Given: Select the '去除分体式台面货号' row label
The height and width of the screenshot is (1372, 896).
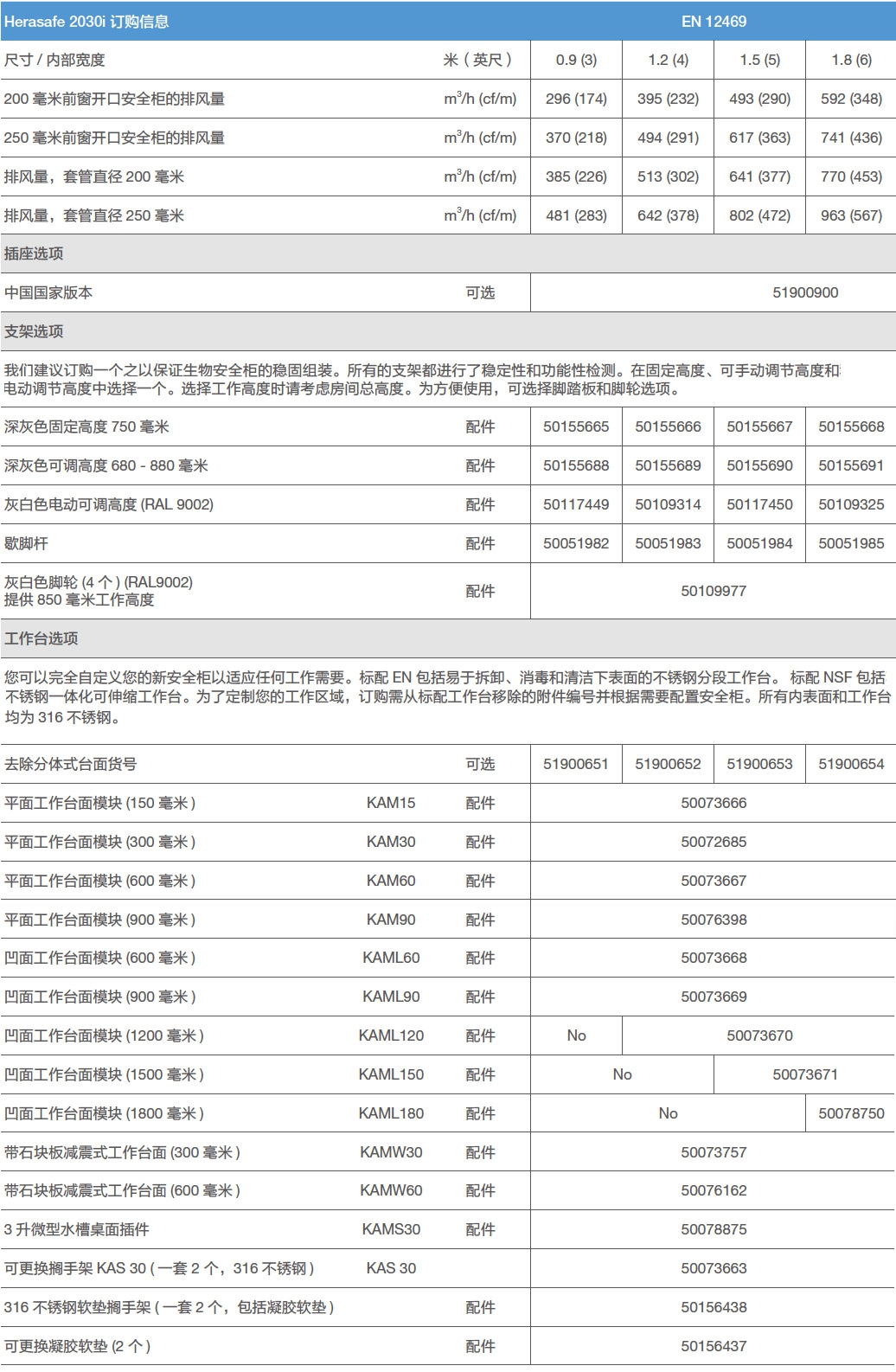Looking at the screenshot, I should point(71,764).
